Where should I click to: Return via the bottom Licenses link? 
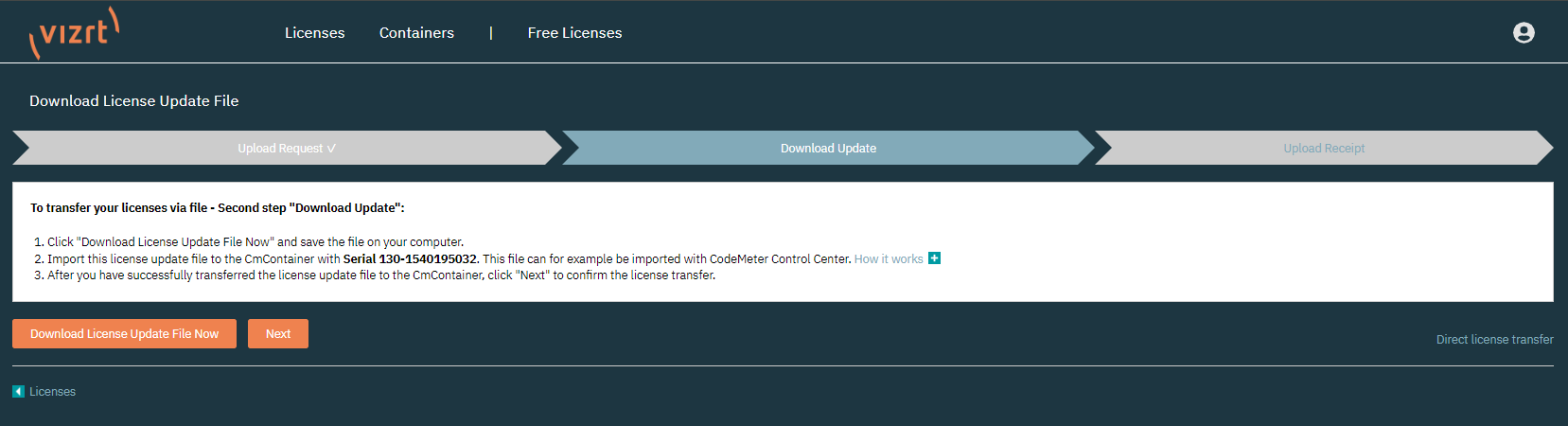pyautogui.click(x=52, y=392)
